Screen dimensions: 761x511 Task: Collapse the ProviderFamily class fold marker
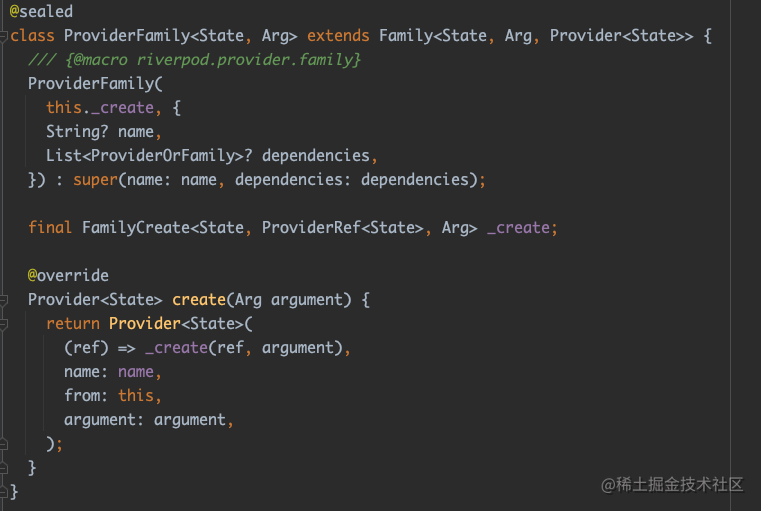3,36
